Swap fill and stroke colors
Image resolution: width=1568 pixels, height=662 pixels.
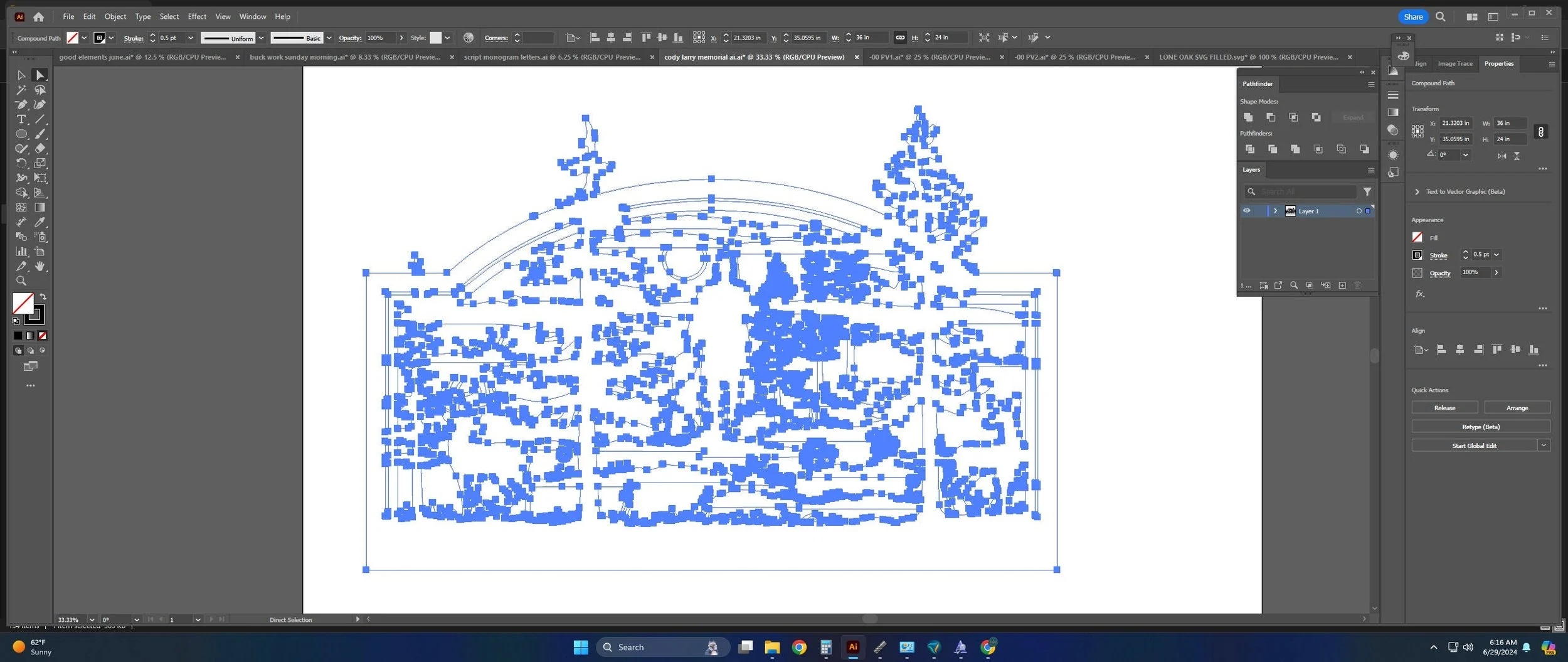pos(43,296)
